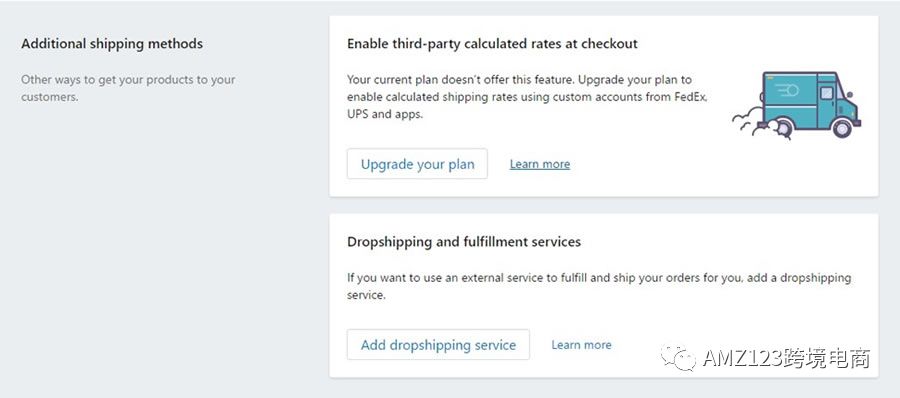Click the Dropshipping and fulfillment services heading
This screenshot has height=398, width=900.
pyautogui.click(x=464, y=242)
